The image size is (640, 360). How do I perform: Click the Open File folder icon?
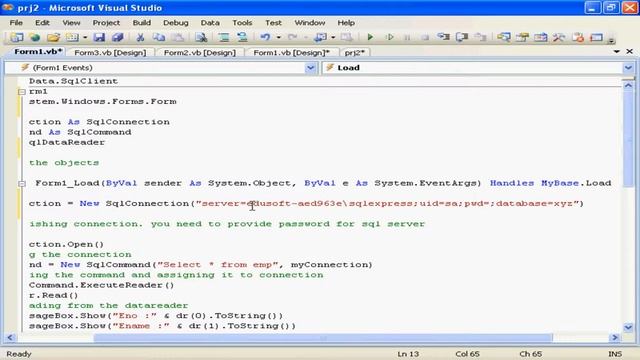pyautogui.click(x=53, y=38)
